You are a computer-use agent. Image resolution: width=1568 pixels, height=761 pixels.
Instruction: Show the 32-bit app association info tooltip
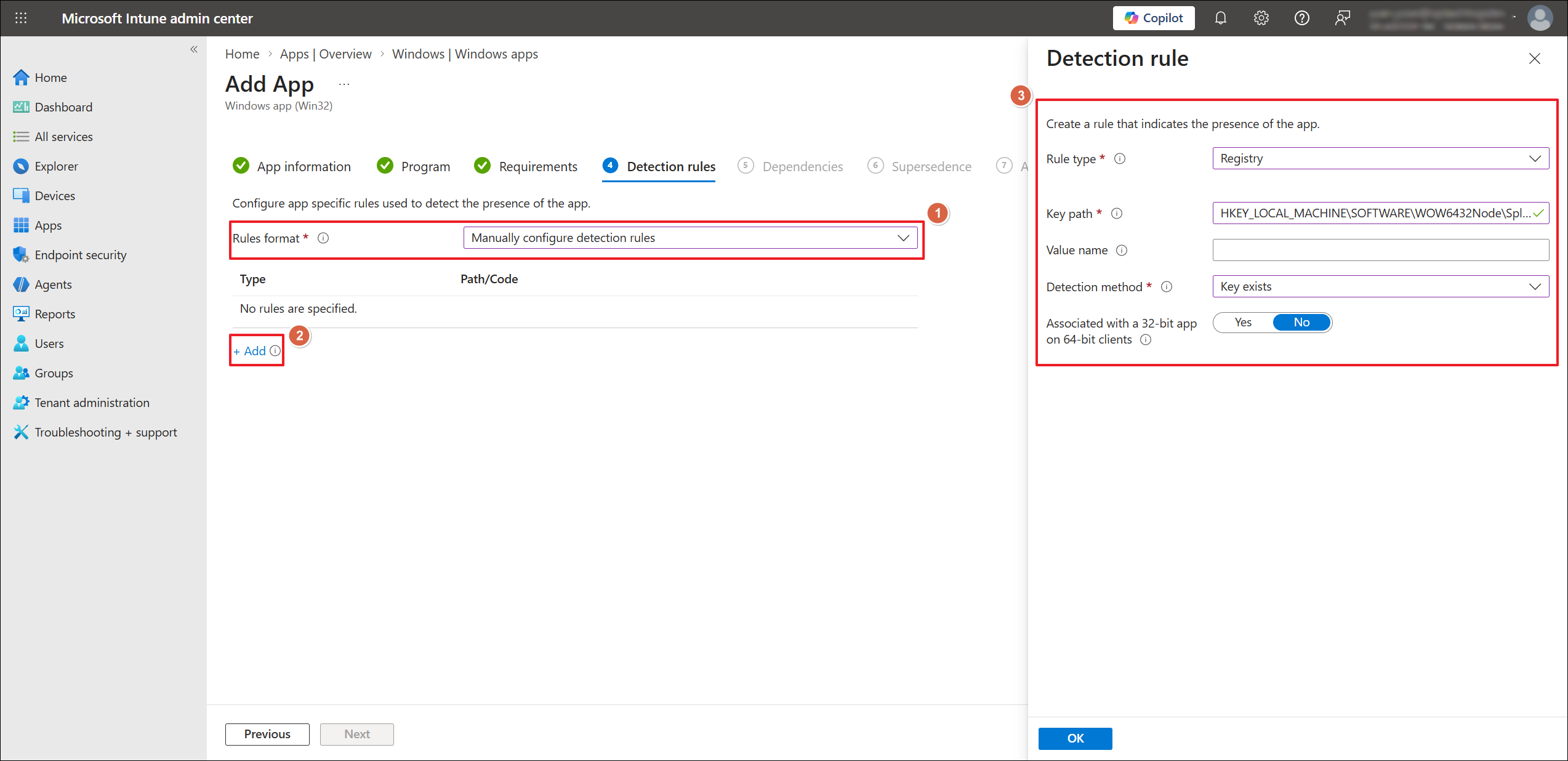coord(1146,340)
